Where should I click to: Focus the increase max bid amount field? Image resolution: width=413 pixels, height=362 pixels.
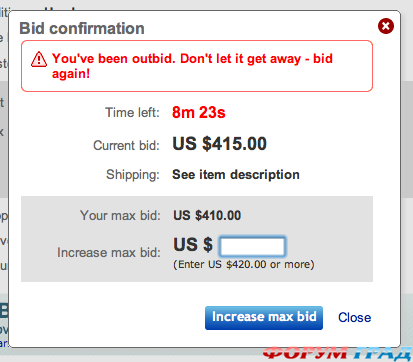(252, 246)
